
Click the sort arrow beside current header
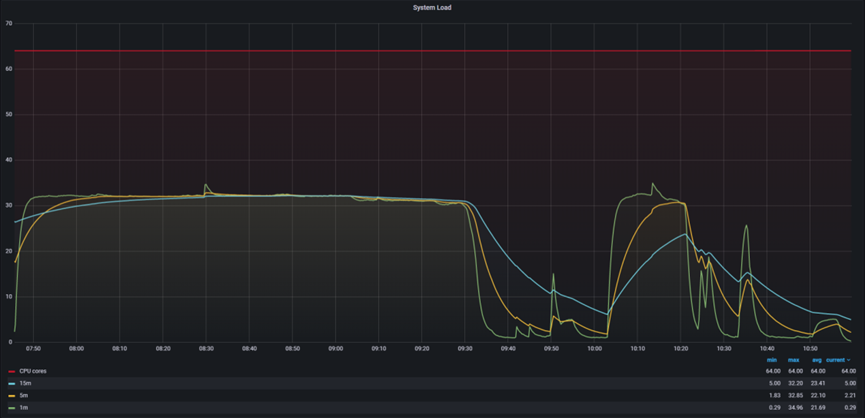click(848, 360)
